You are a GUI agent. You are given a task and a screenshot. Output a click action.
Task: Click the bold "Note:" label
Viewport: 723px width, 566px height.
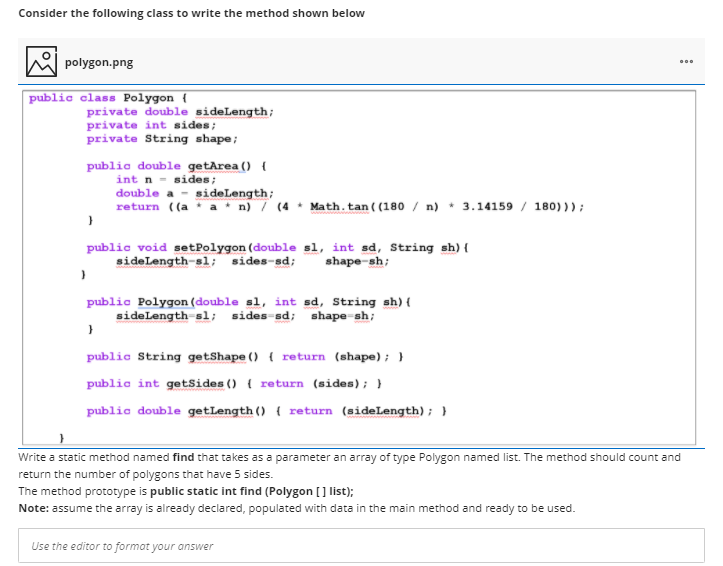(x=33, y=508)
